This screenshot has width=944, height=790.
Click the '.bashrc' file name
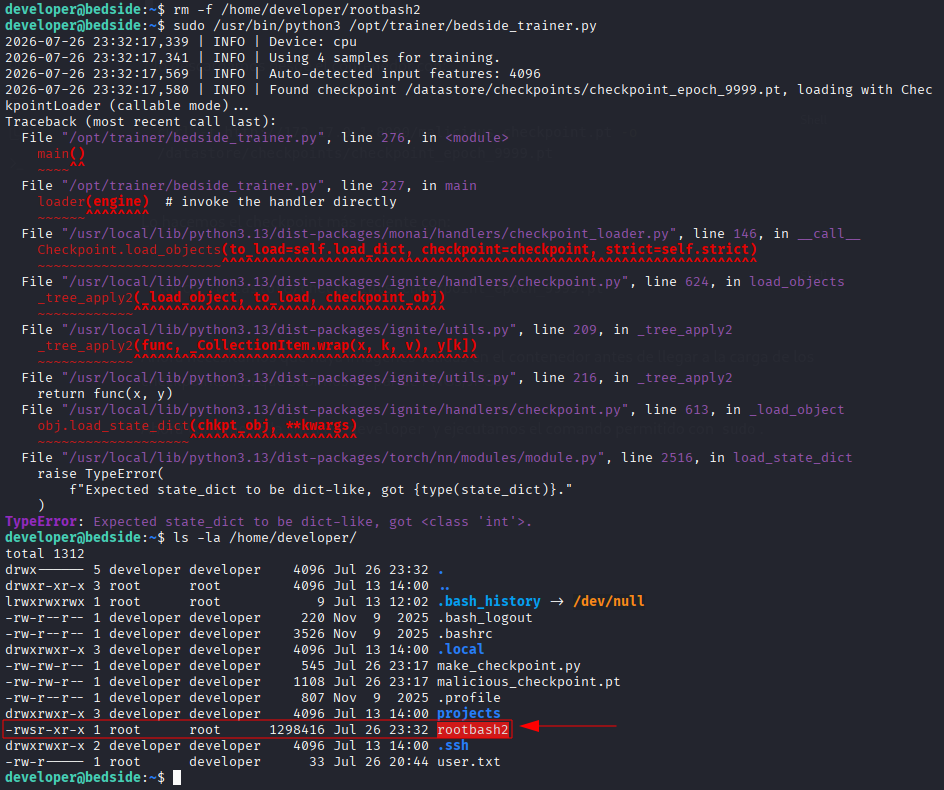click(x=465, y=633)
